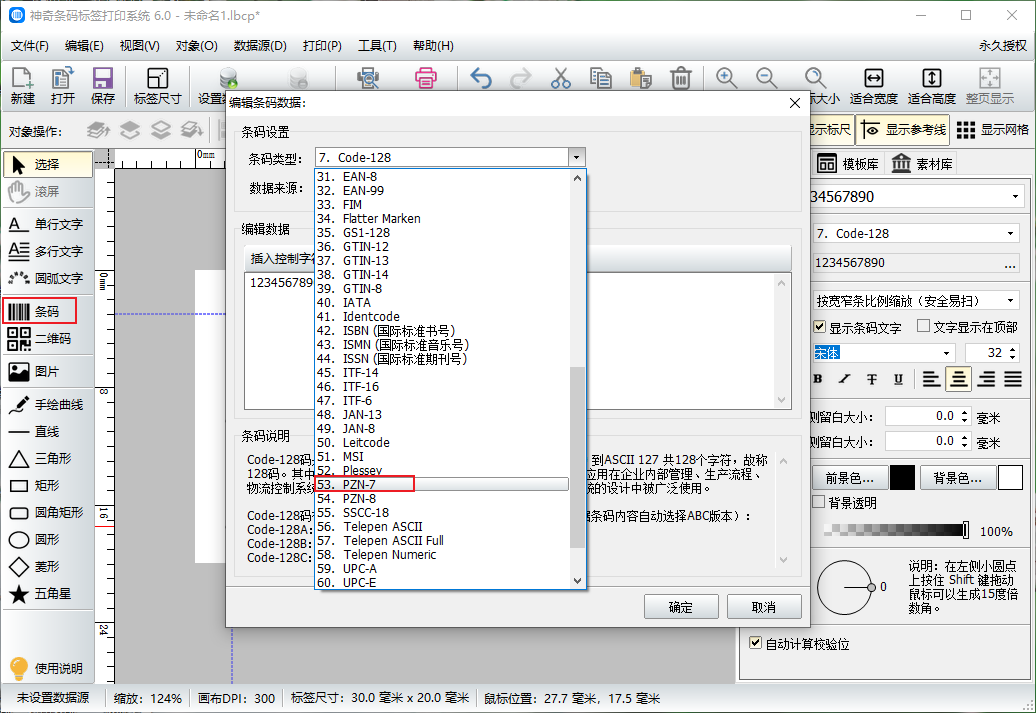The width and height of the screenshot is (1036, 713).
Task: Switch to the 素材库 tab
Action: click(922, 164)
